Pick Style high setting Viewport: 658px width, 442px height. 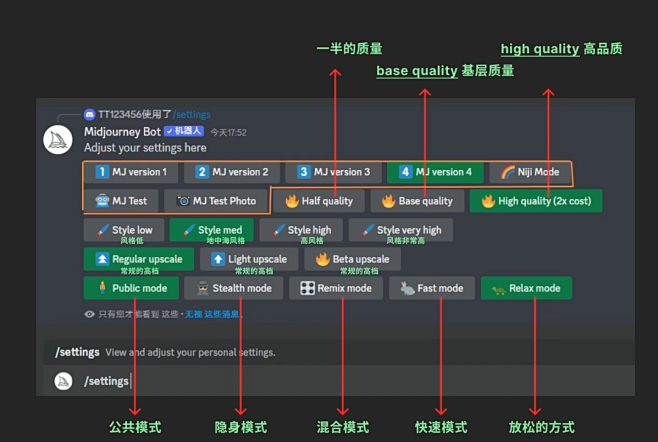pyautogui.click(x=301, y=230)
